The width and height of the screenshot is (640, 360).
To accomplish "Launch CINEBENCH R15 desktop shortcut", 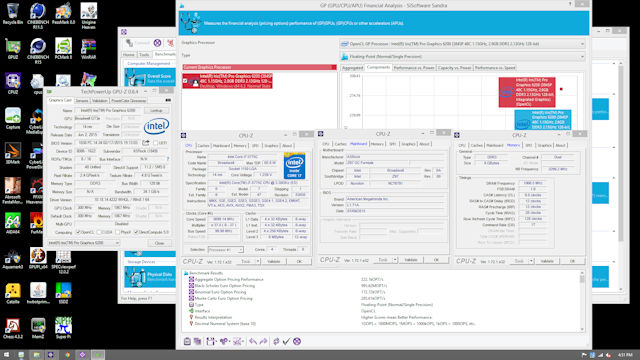I will (x=38, y=51).
